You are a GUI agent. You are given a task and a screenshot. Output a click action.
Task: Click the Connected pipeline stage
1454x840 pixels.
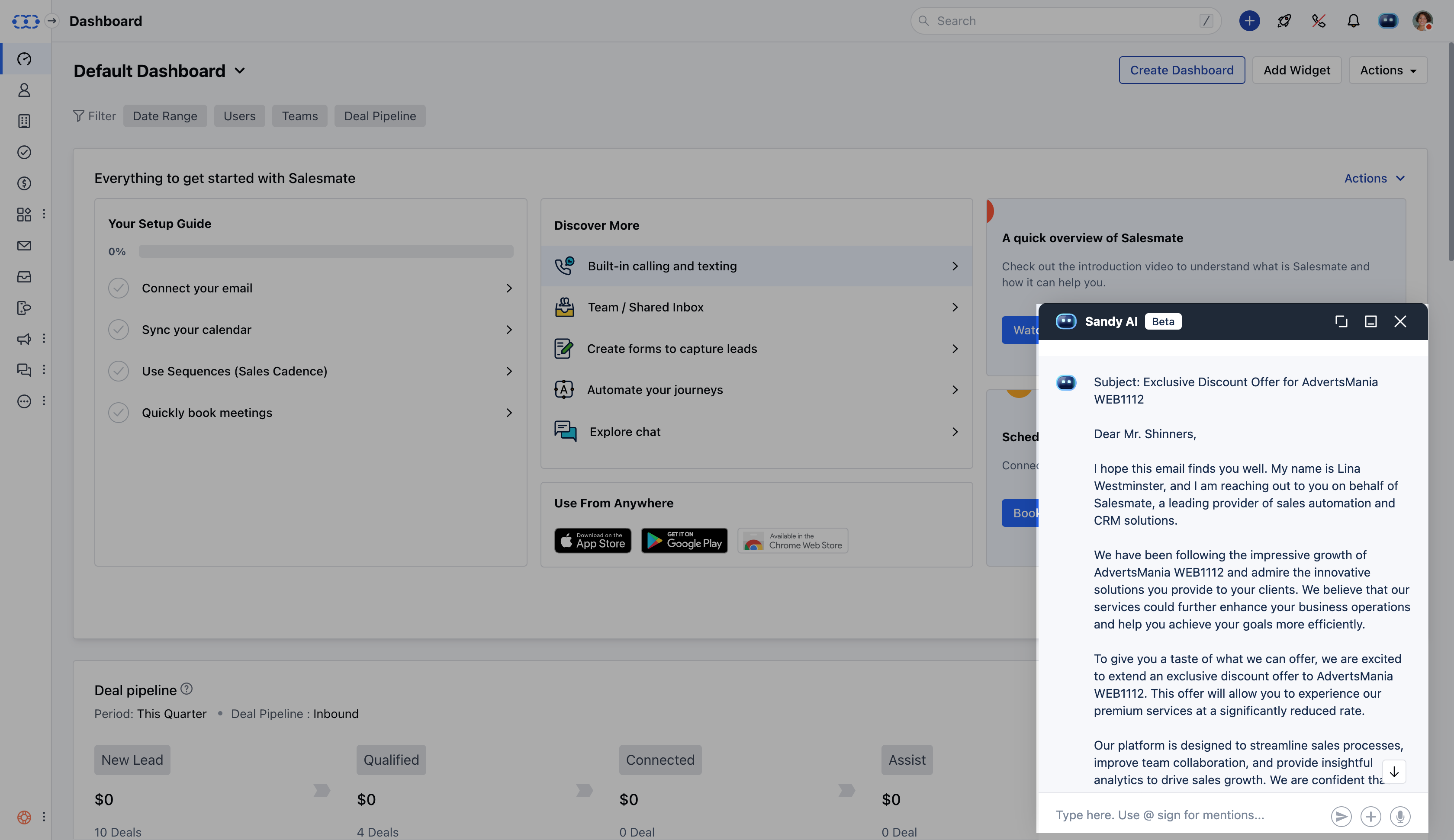tap(660, 760)
